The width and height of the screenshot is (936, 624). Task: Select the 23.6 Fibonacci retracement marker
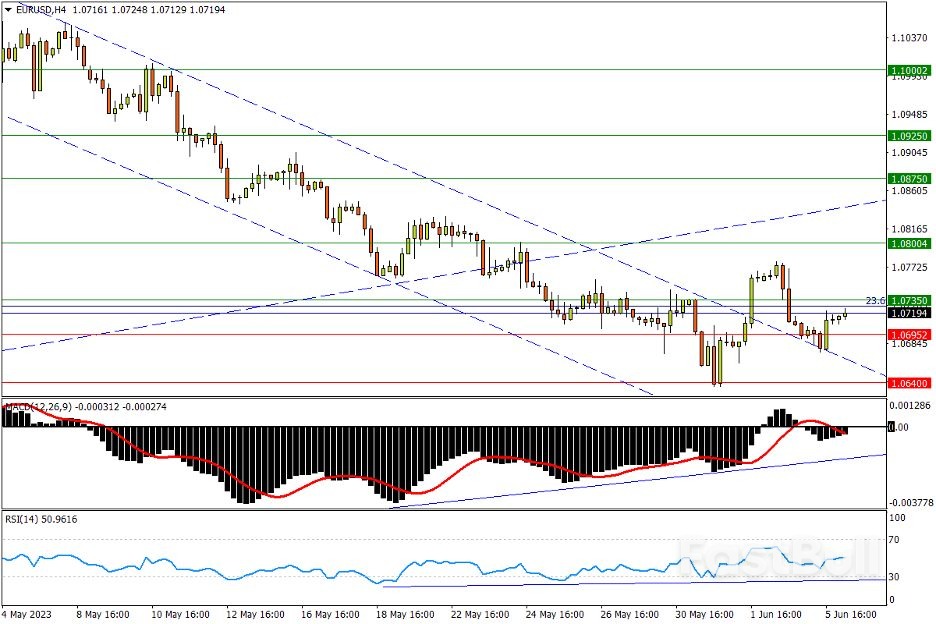(x=873, y=300)
